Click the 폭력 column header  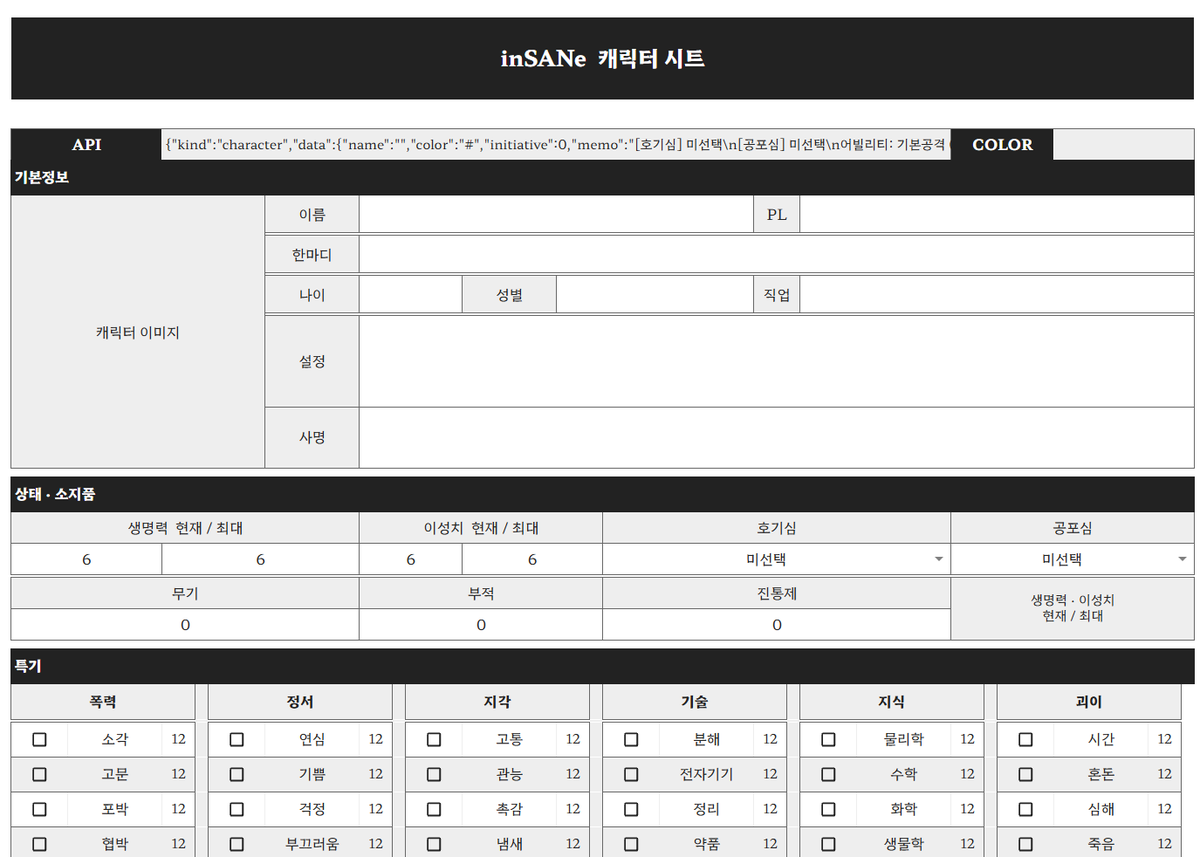103,702
